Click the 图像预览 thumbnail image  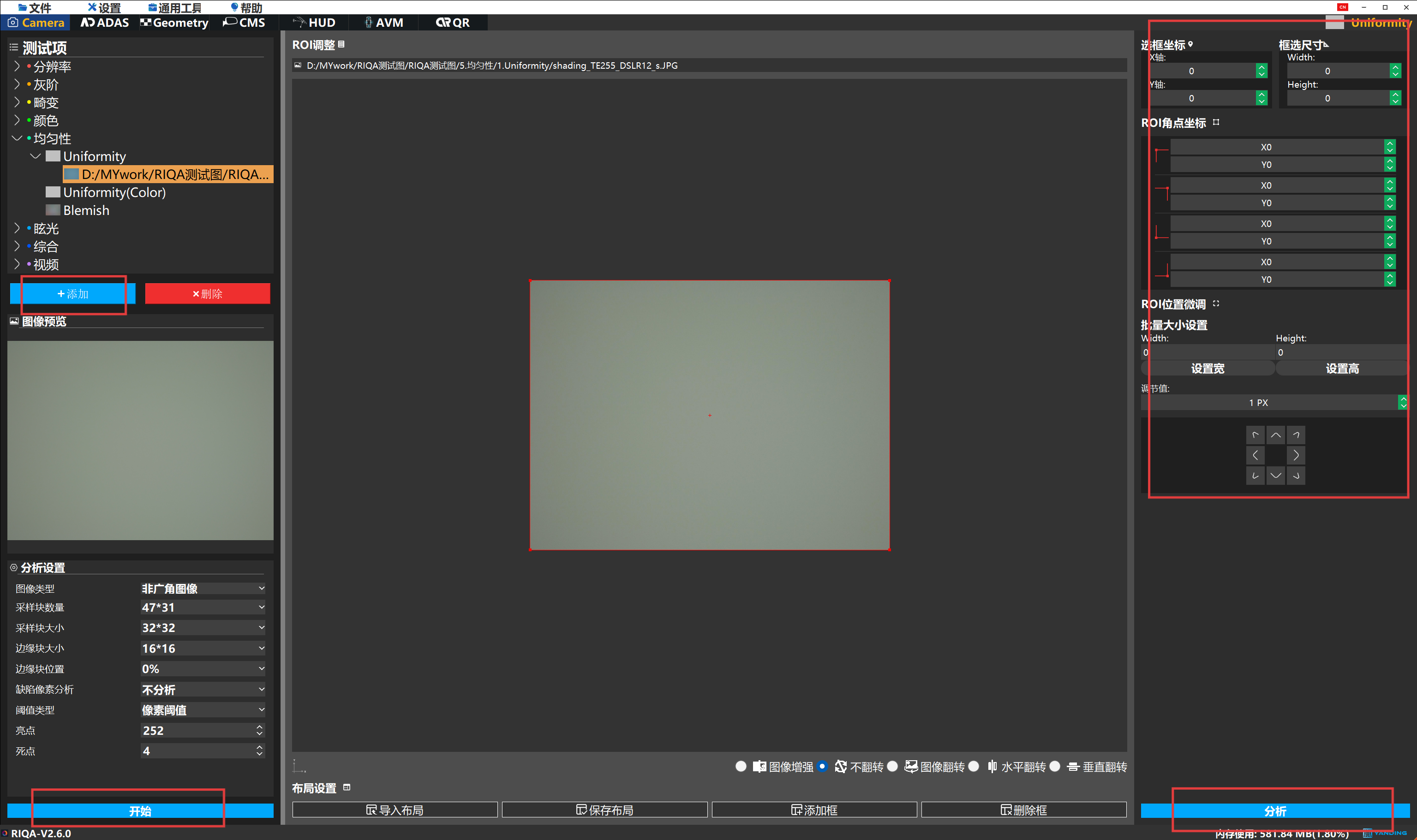(140, 440)
